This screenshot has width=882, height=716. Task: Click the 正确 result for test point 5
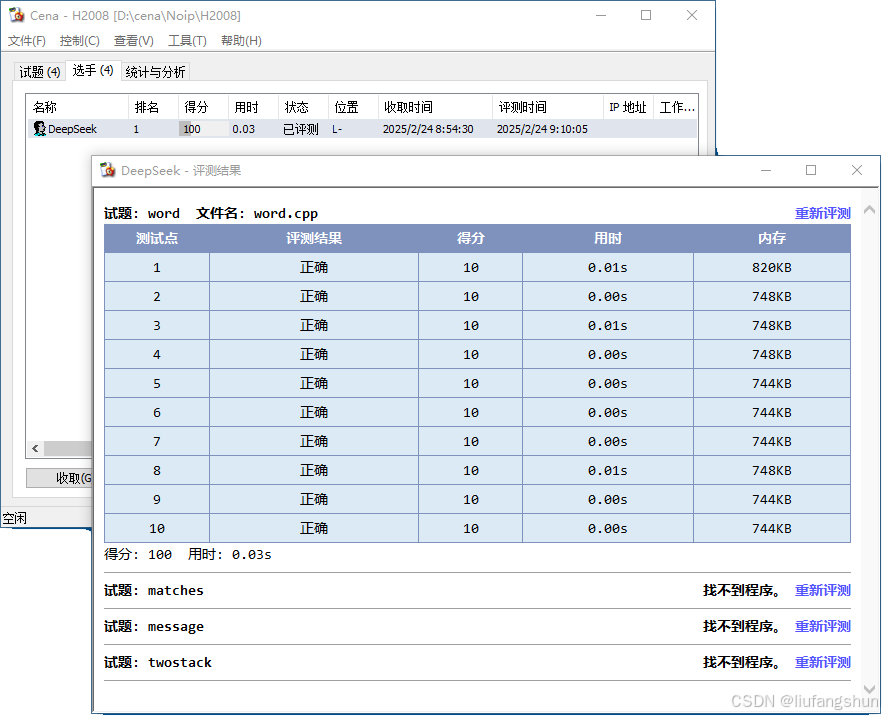[x=314, y=383]
